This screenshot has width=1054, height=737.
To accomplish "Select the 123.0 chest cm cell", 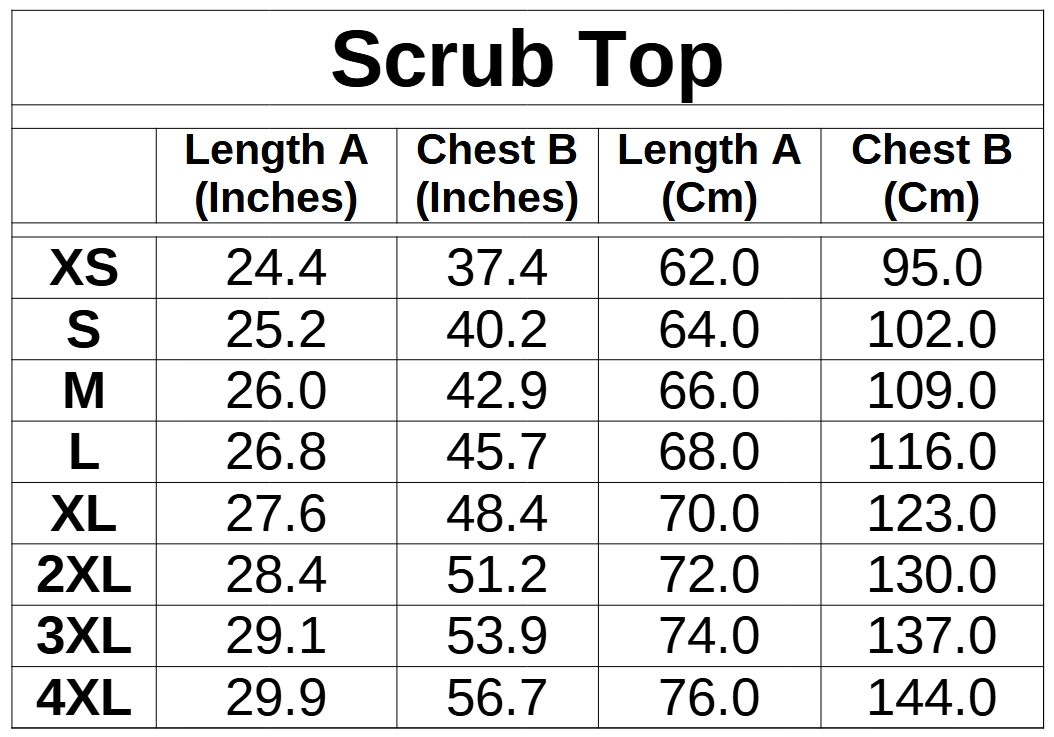I will [x=931, y=515].
